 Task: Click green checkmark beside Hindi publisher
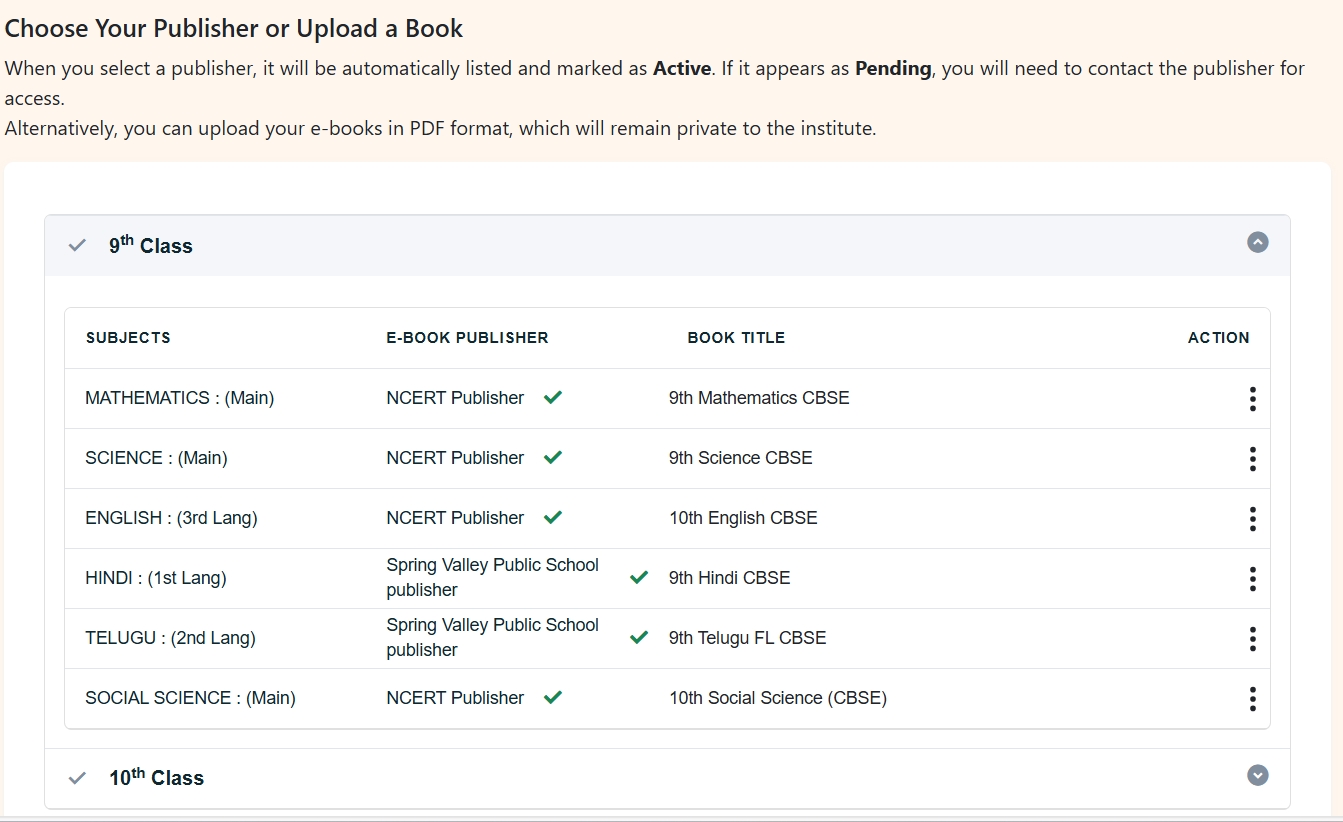pos(639,577)
